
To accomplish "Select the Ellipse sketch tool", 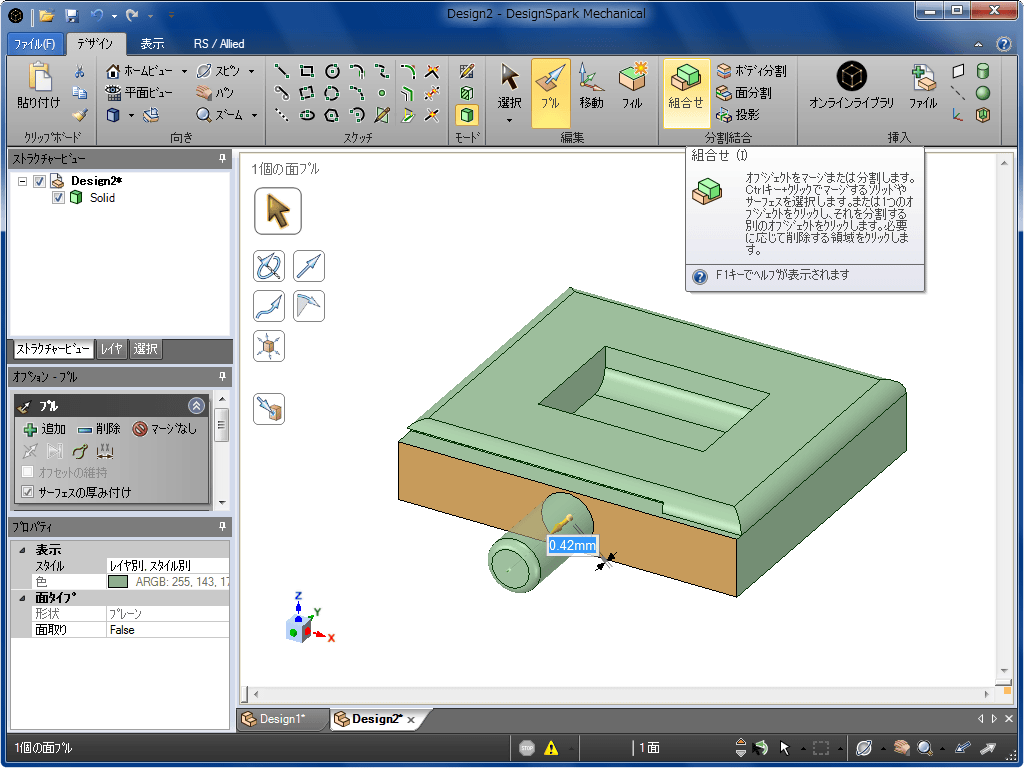I will point(306,115).
